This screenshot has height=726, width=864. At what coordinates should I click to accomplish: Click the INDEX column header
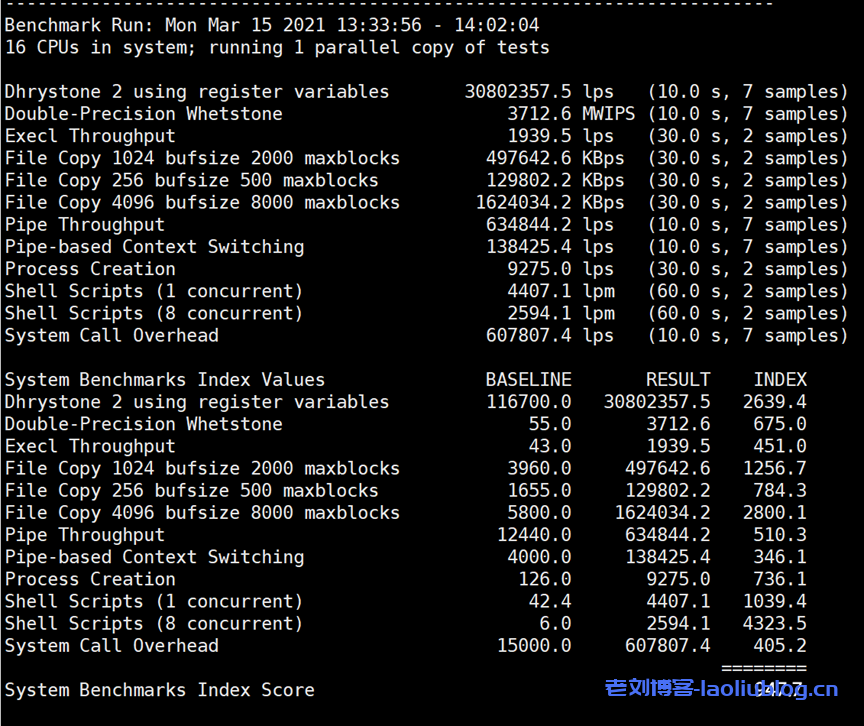pos(779,380)
